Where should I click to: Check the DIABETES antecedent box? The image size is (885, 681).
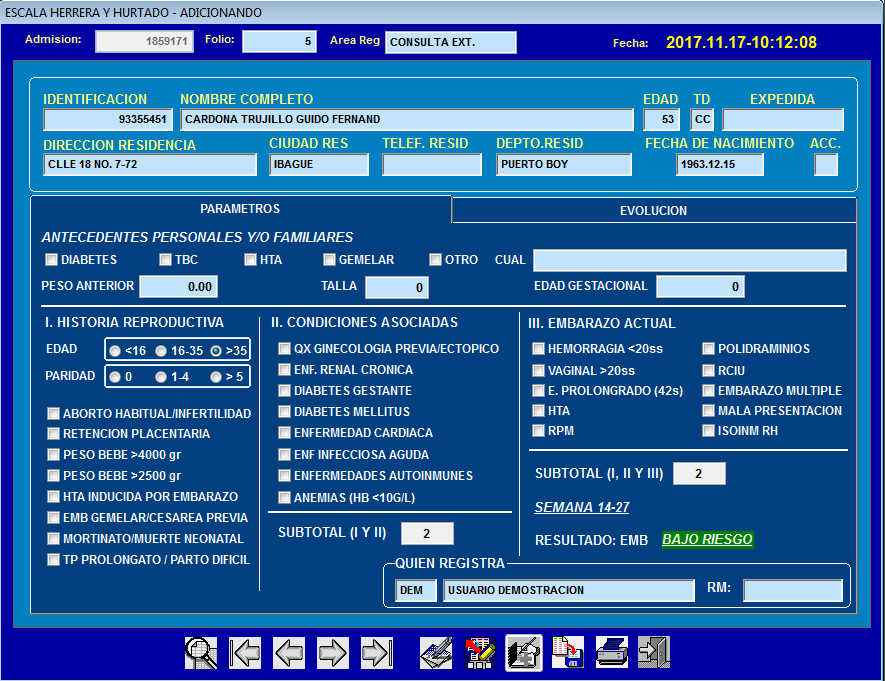(51, 260)
